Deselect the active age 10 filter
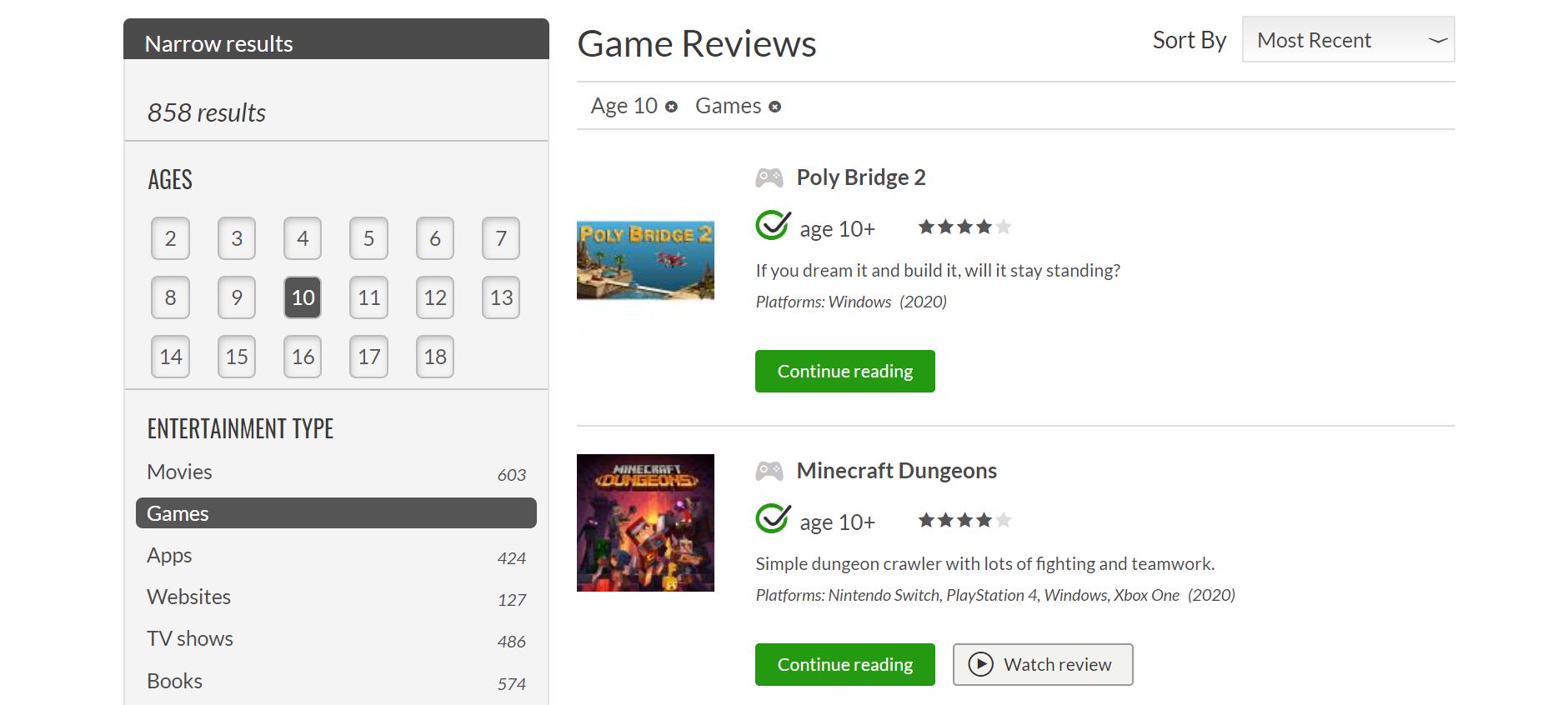 [303, 297]
